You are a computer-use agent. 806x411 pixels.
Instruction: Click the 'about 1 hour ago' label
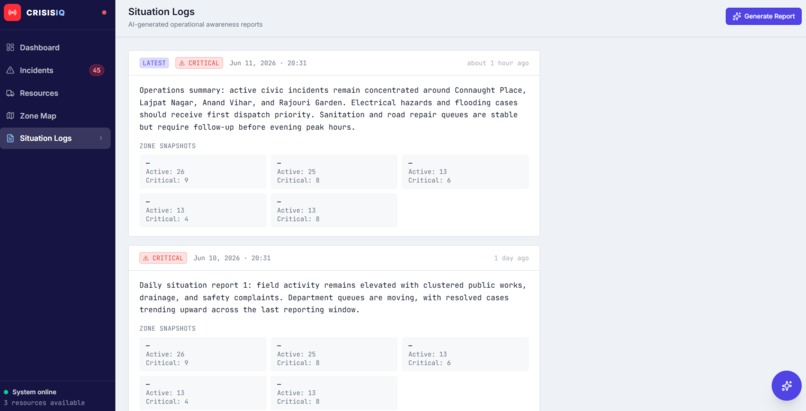click(498, 63)
